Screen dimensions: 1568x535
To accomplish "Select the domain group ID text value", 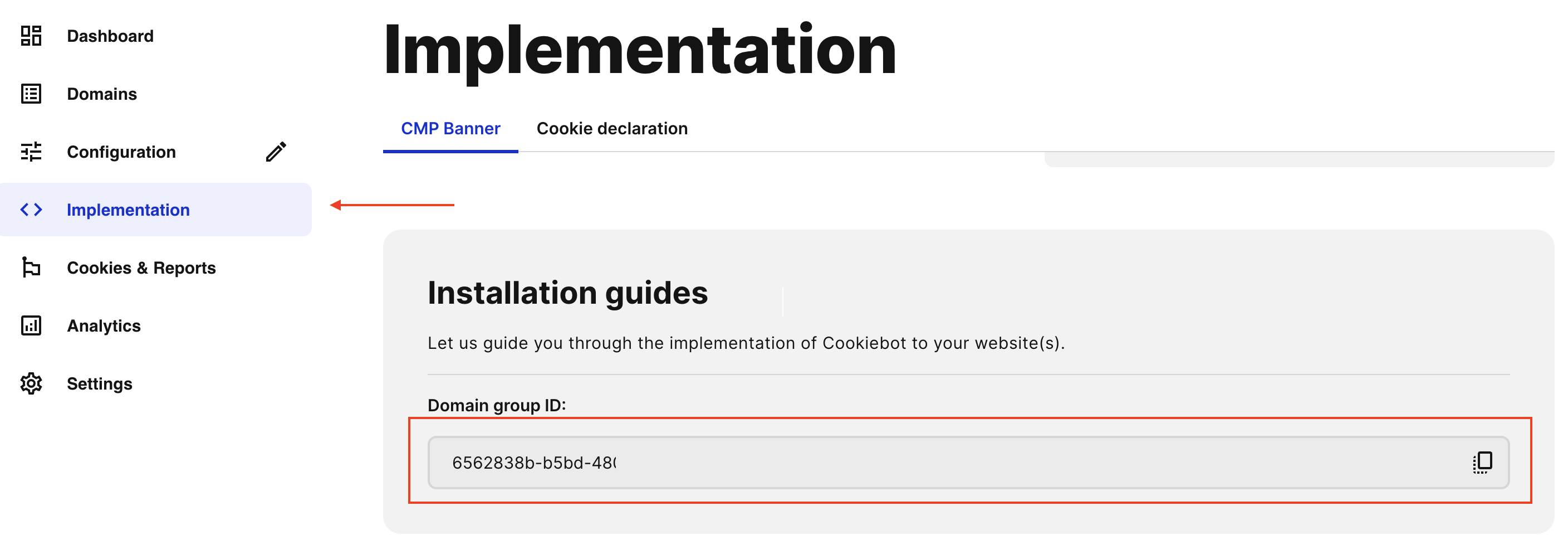I will [x=536, y=463].
